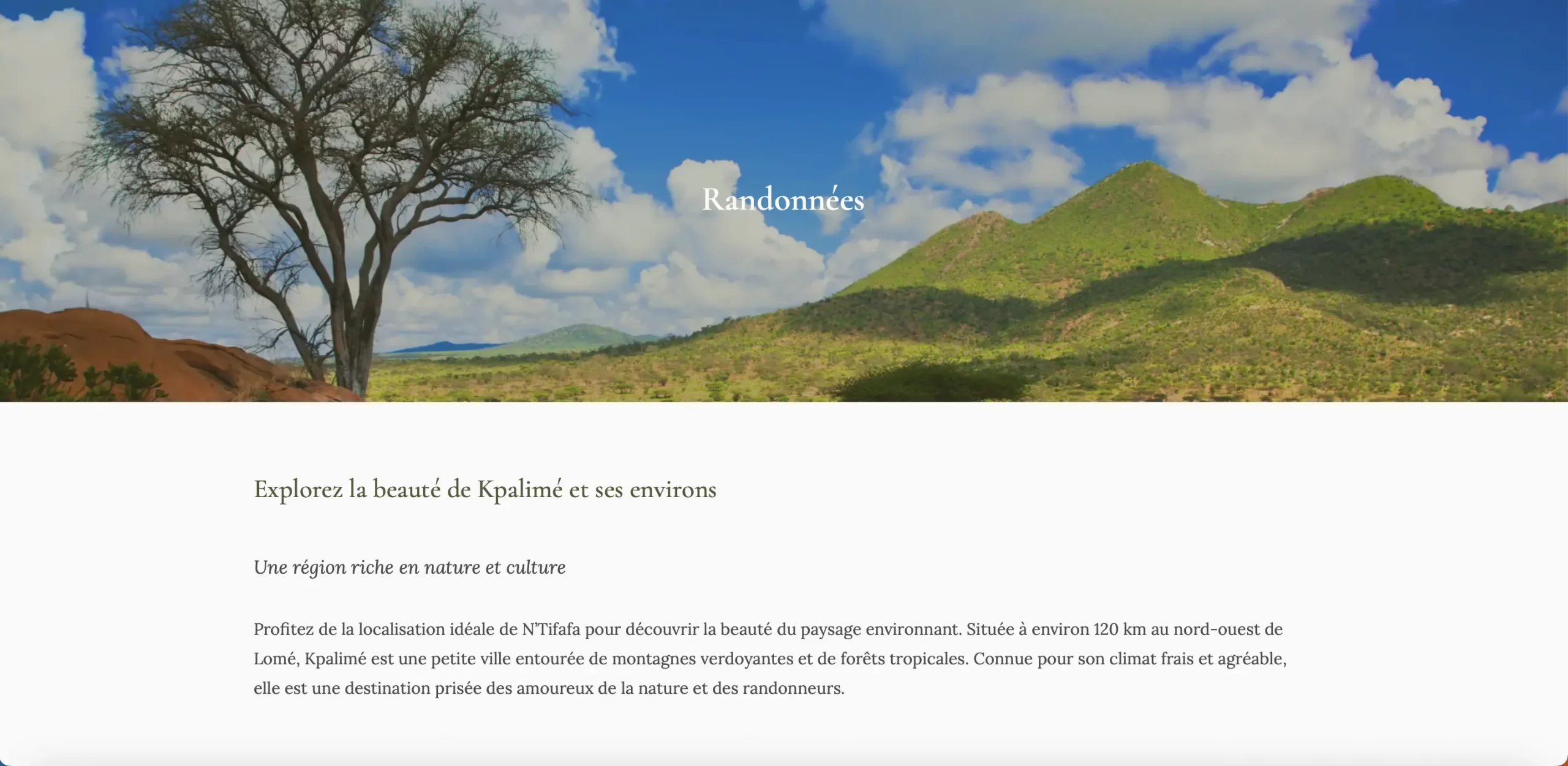This screenshot has width=1568, height=766.
Task: Click the italic subtitle Une région riche en nature
Action: [410, 568]
